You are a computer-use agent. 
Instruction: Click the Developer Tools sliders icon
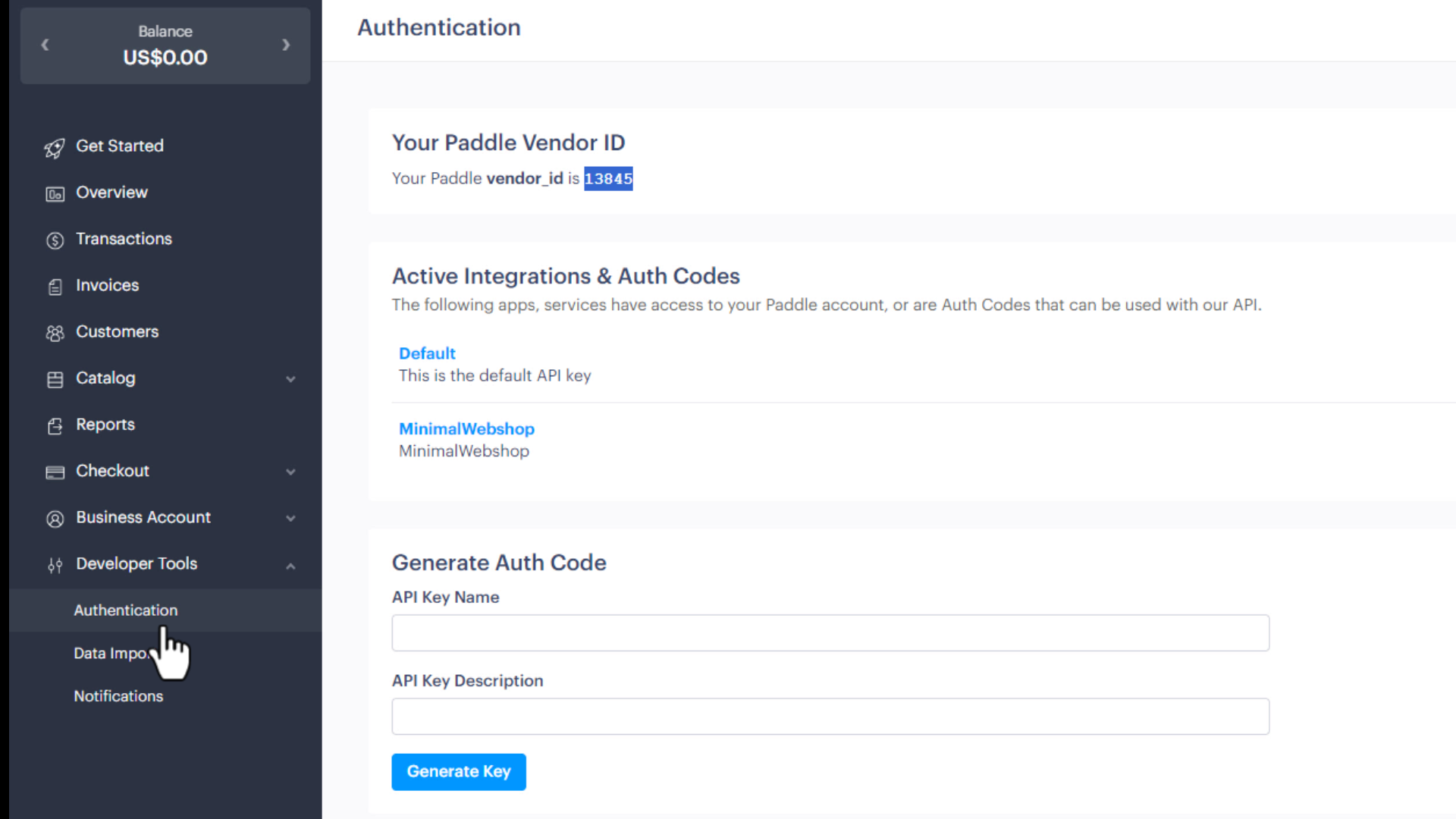55,565
